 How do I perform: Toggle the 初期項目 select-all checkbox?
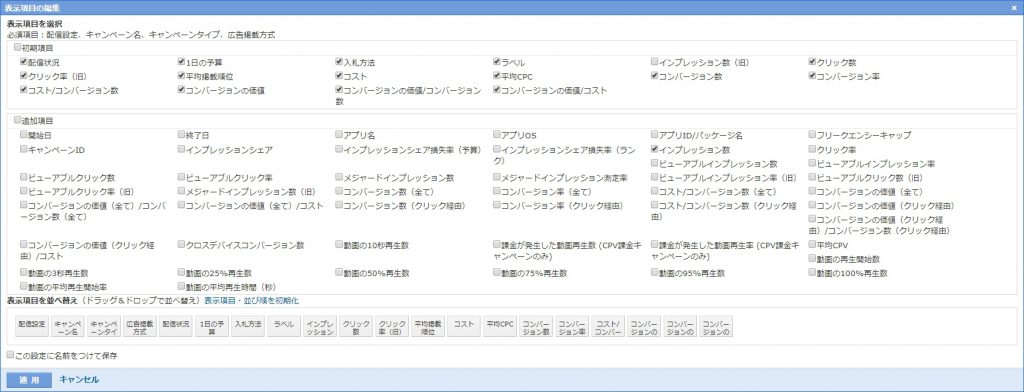[x=18, y=48]
